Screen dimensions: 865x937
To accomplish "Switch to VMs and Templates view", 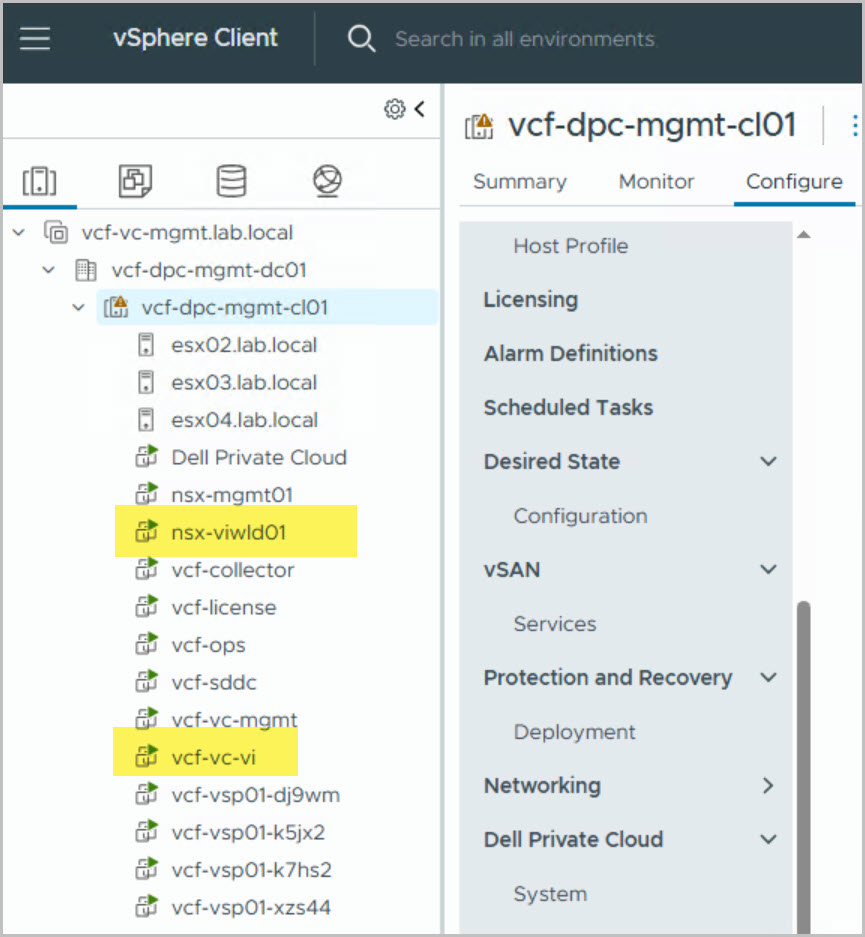I will (136, 181).
